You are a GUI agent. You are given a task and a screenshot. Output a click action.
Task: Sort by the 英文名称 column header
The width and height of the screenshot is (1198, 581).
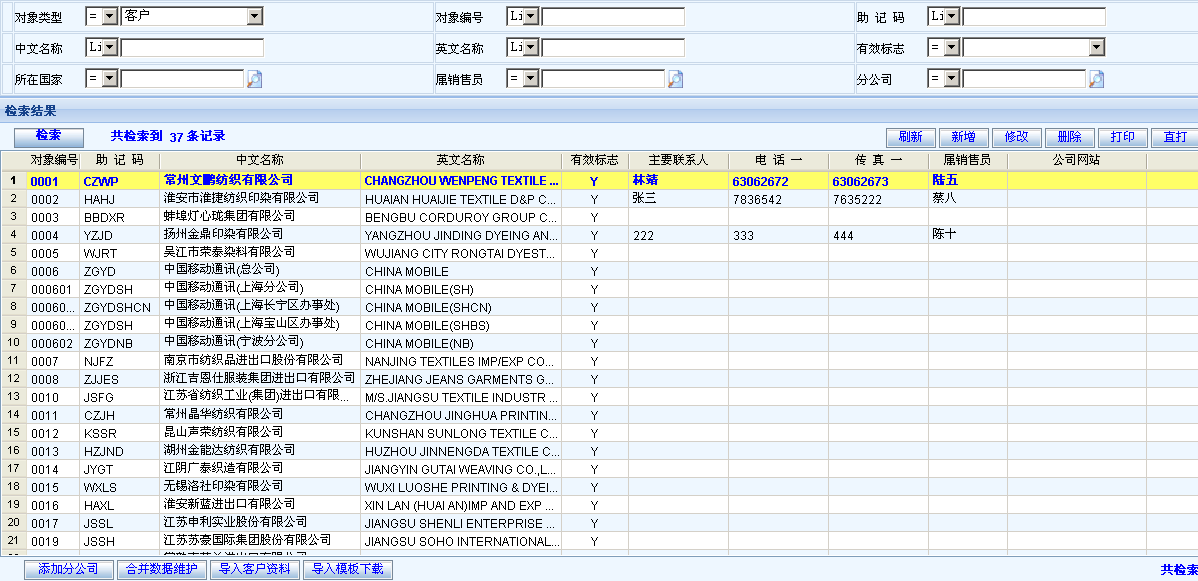coord(460,160)
